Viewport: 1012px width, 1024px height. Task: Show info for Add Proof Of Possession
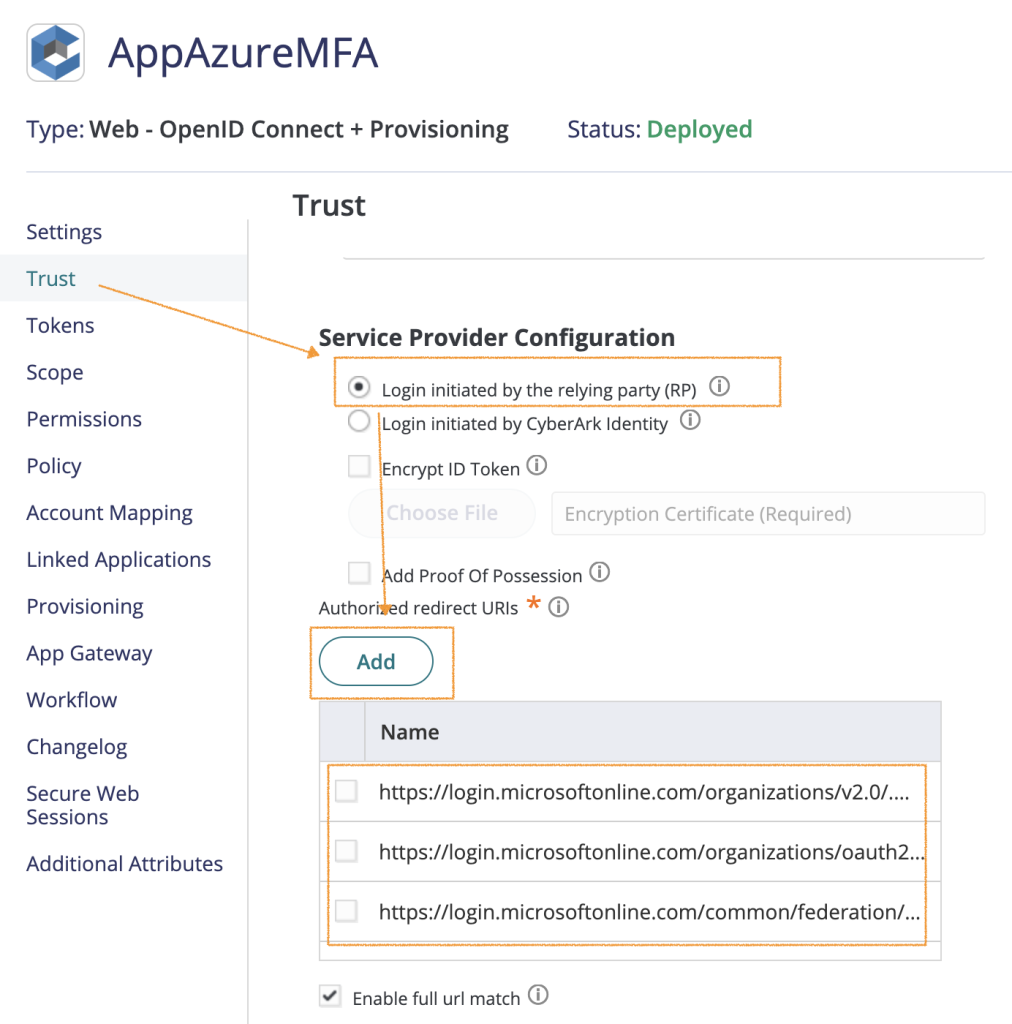pyautogui.click(x=600, y=573)
